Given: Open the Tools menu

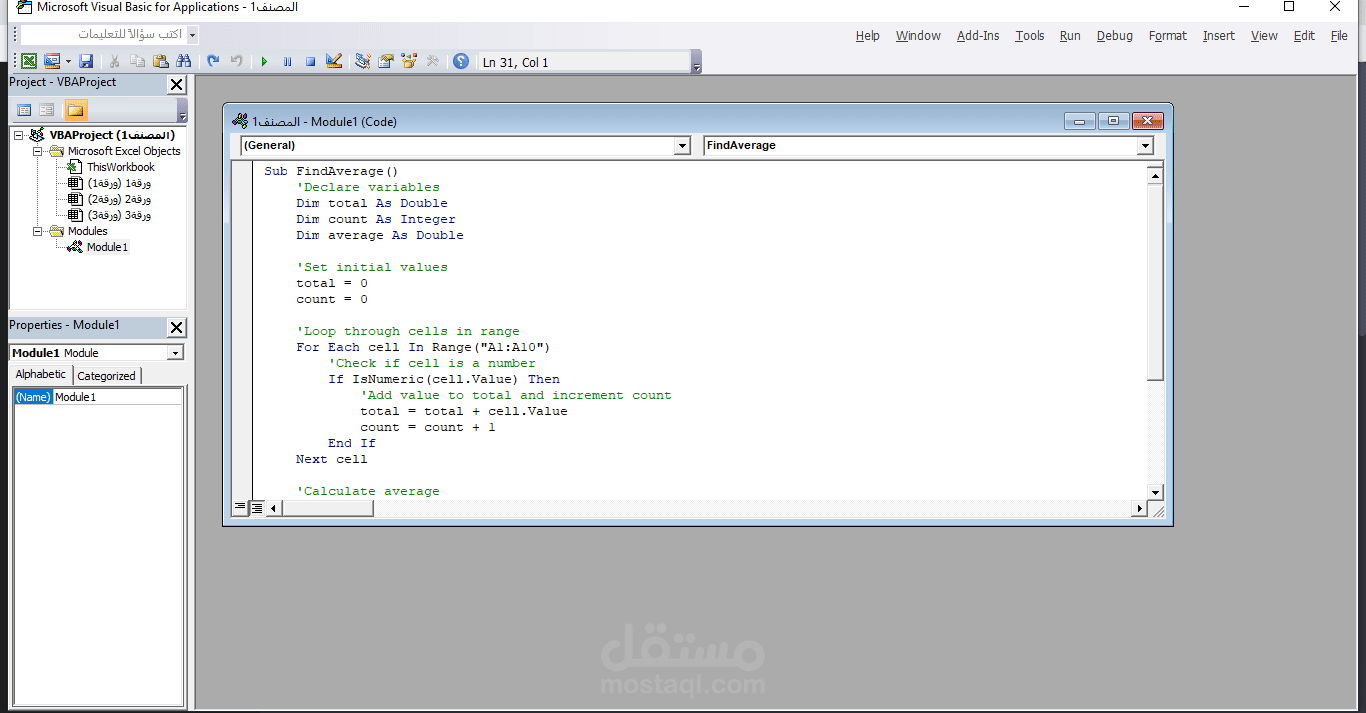Looking at the screenshot, I should 1030,36.
